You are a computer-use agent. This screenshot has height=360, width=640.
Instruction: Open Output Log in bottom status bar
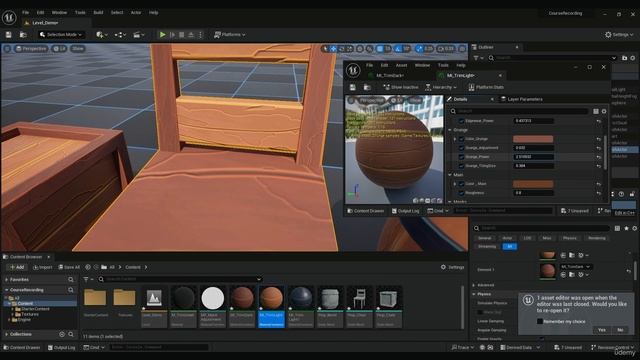(62, 348)
